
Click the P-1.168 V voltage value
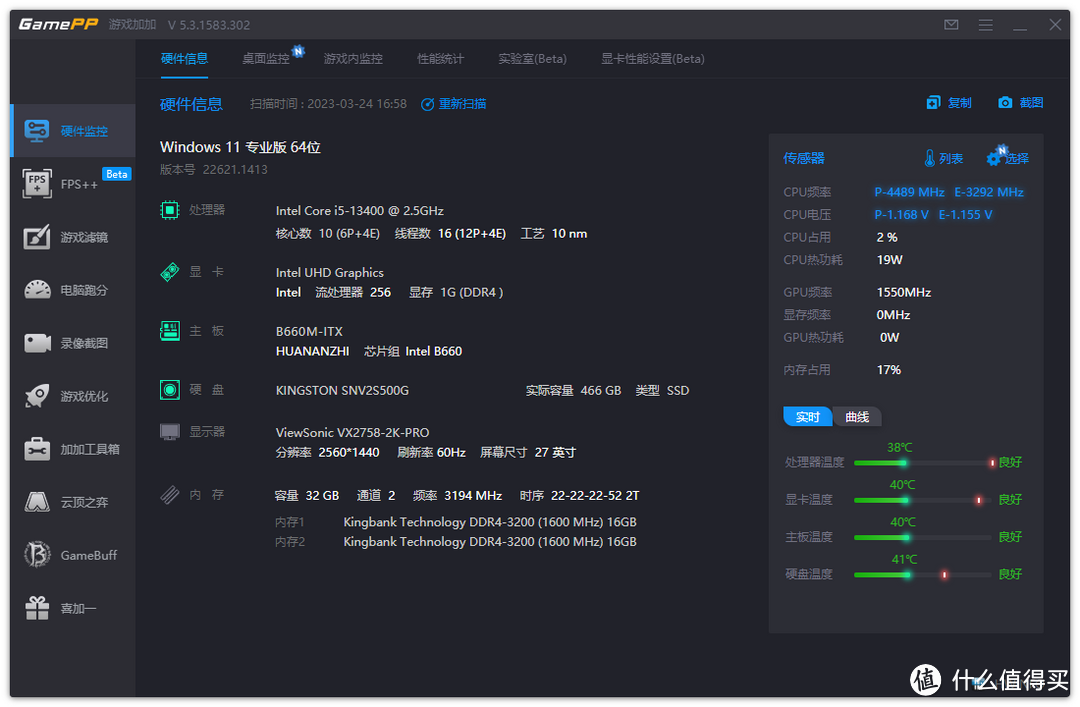902,215
